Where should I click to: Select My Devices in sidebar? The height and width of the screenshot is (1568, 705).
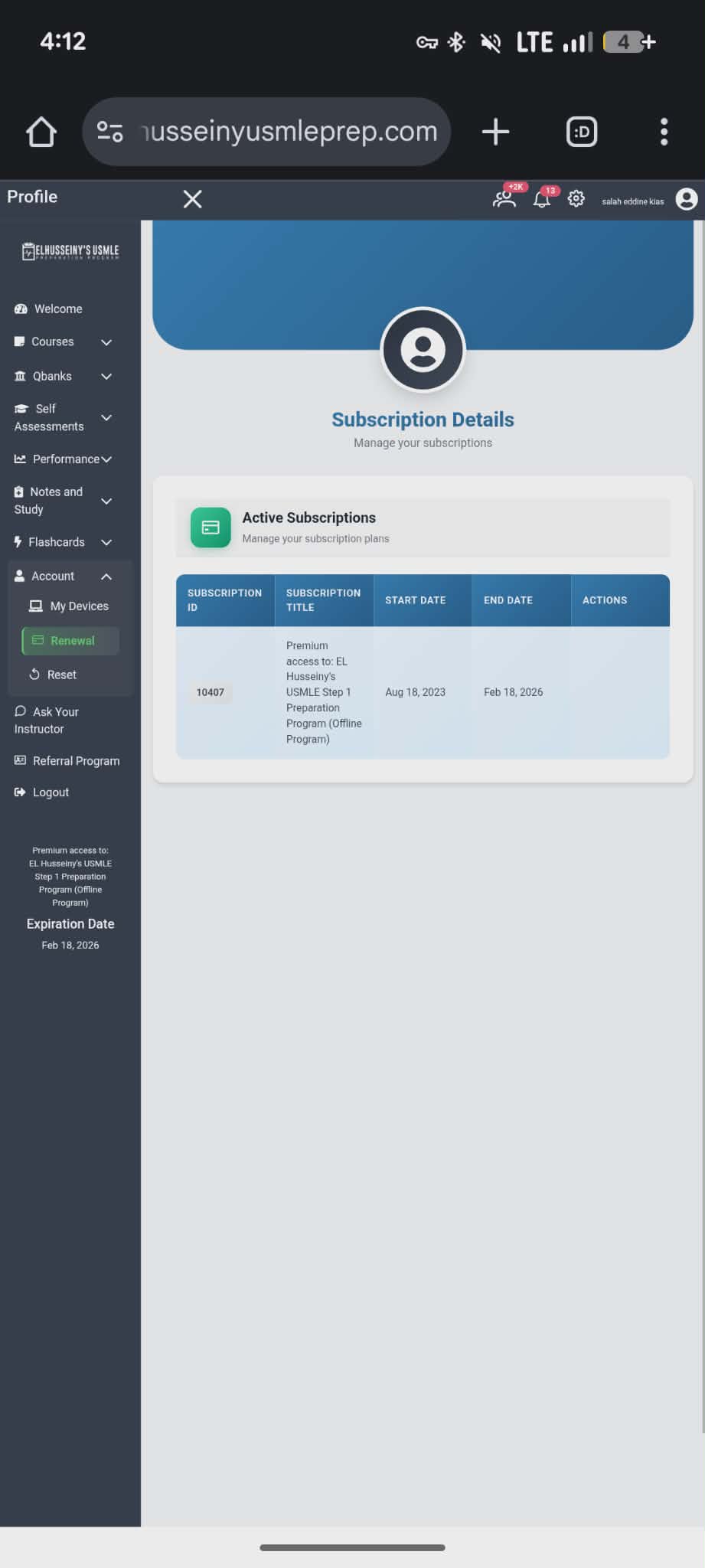(x=78, y=606)
